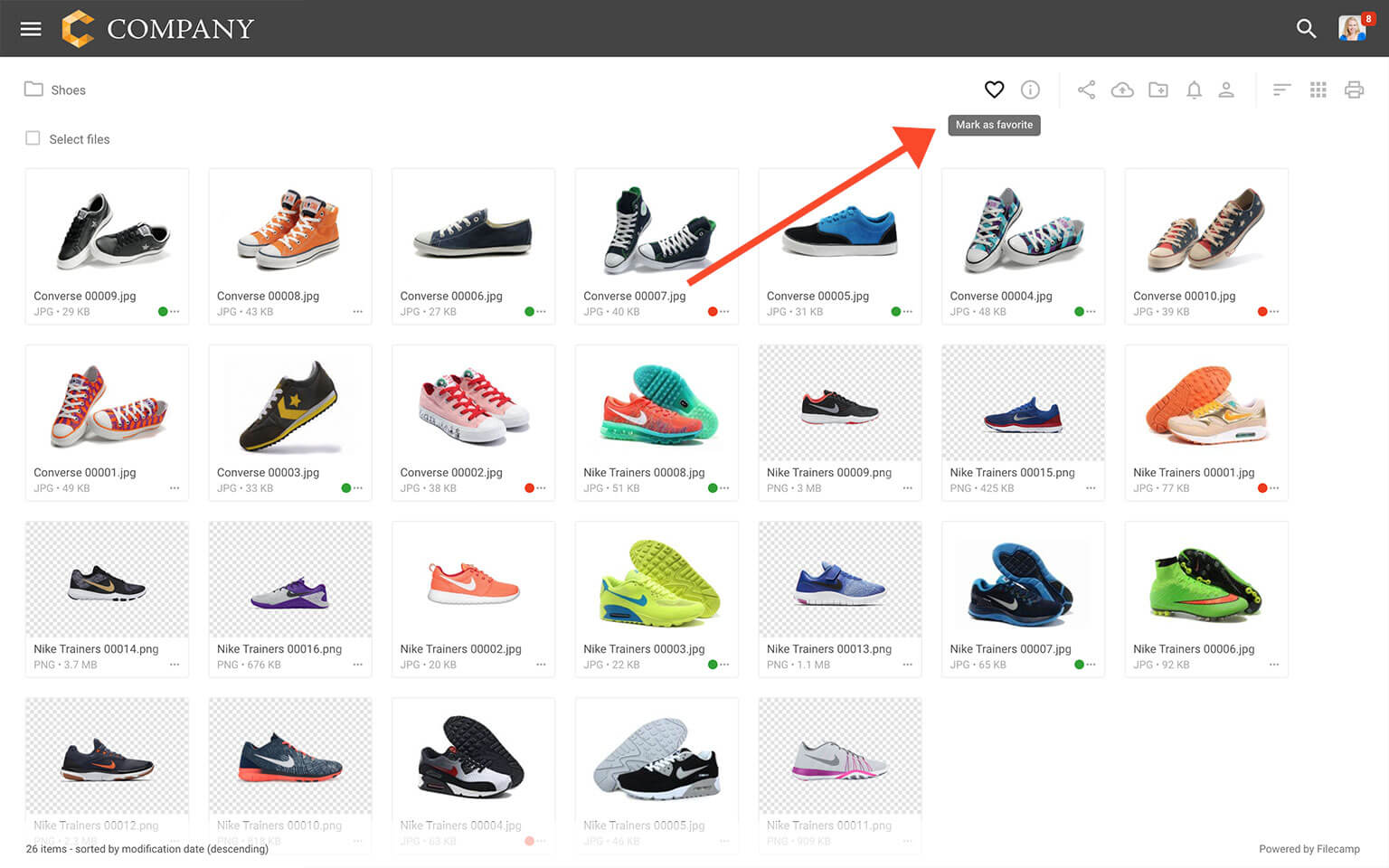Click the Shoes folder icon
Image resolution: width=1389 pixels, height=868 pixels.
click(x=33, y=89)
